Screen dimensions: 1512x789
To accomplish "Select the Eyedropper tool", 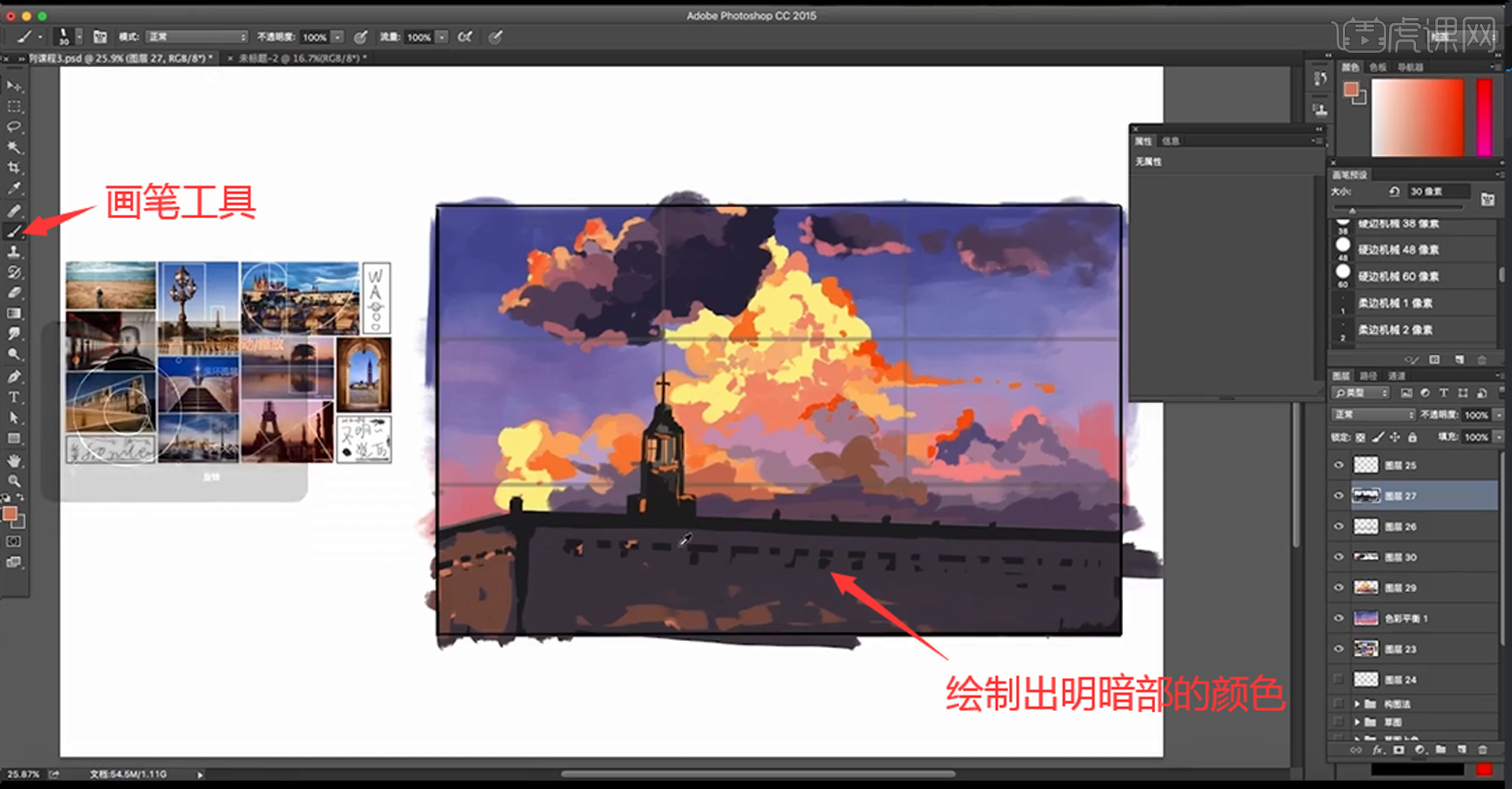I will [x=14, y=188].
